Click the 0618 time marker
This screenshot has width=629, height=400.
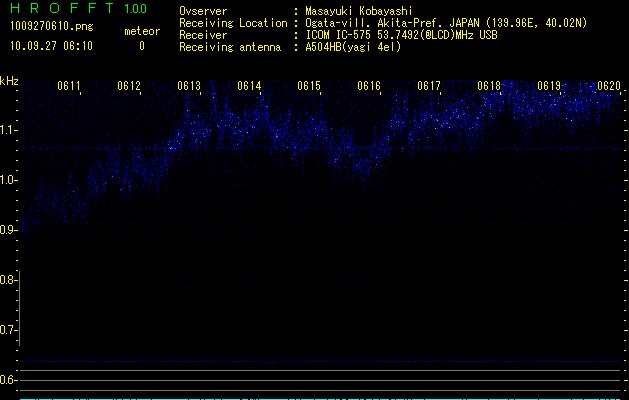(489, 86)
